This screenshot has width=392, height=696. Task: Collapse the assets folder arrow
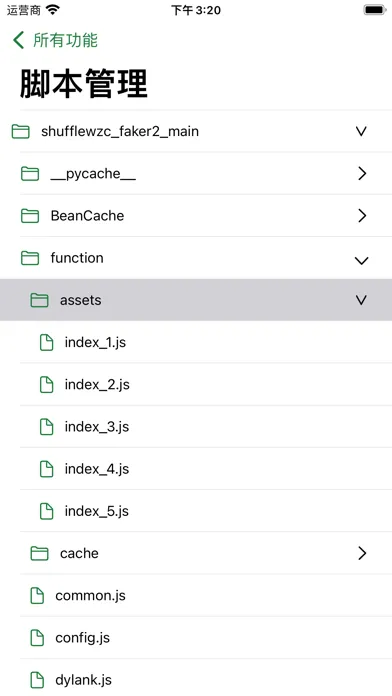(361, 300)
